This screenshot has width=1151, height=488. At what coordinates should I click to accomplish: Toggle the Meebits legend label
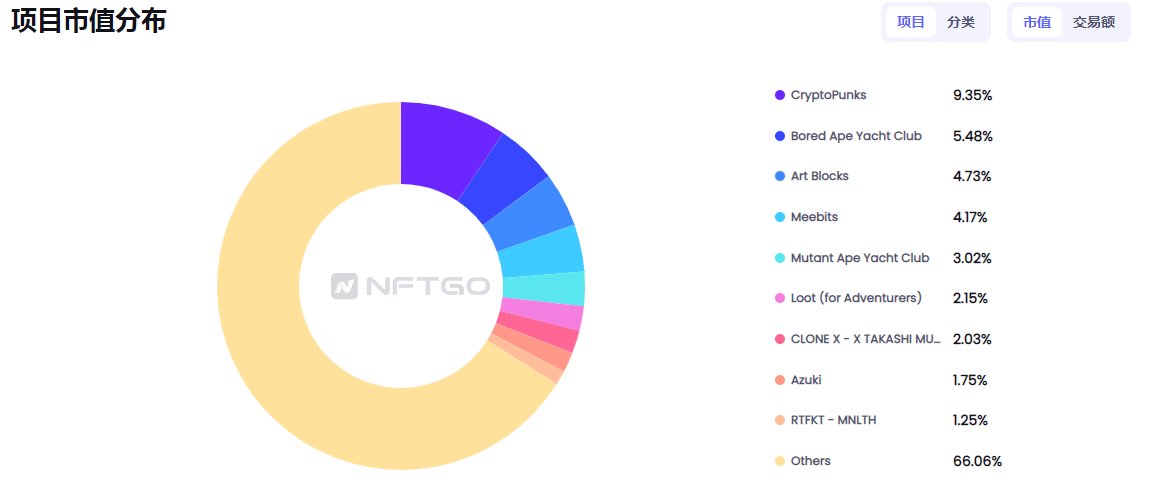(814, 218)
